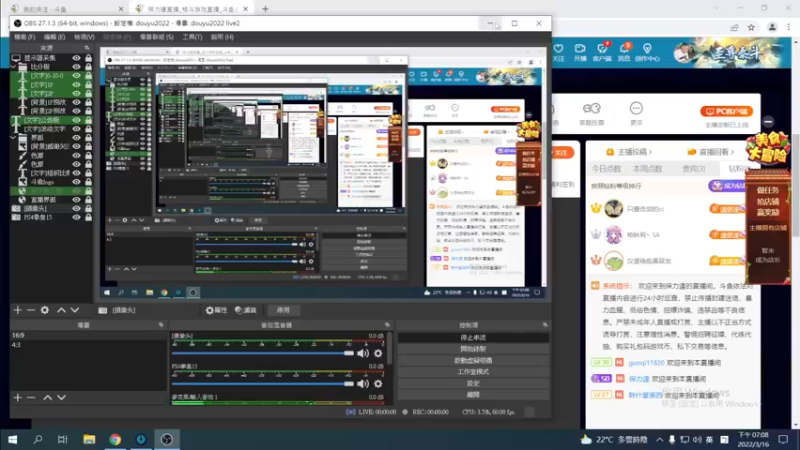This screenshot has height=450, width=800.
Task: Move the source down in the list
Action: click(x=74, y=310)
